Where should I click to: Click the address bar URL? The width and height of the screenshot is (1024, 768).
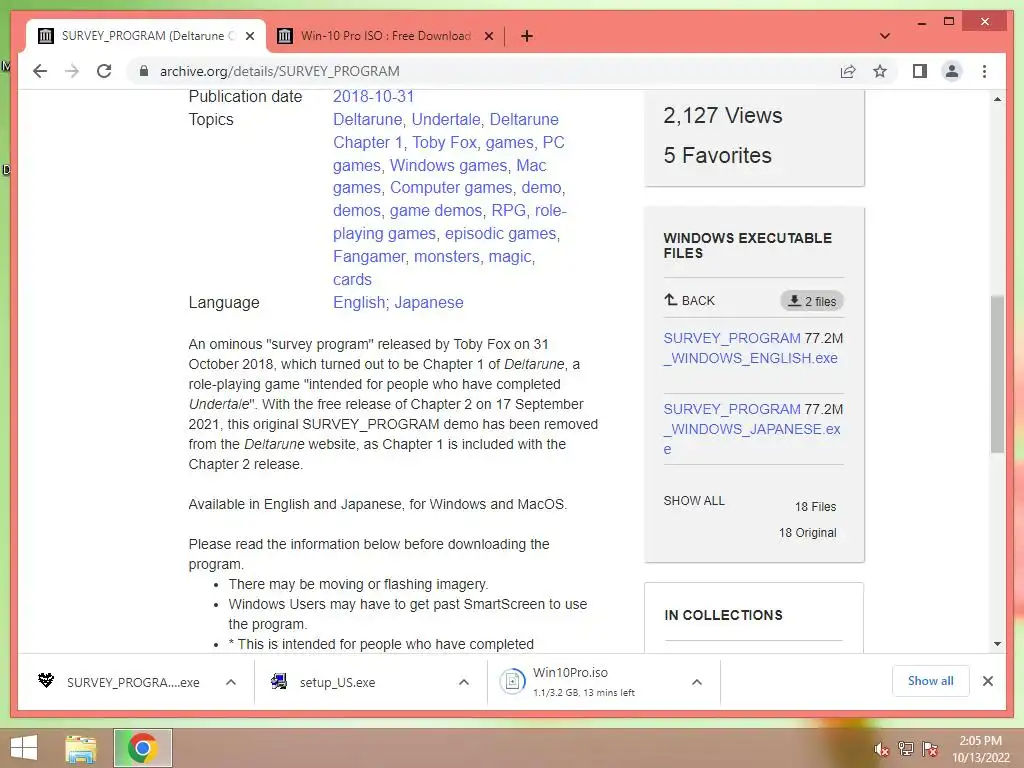(x=280, y=71)
